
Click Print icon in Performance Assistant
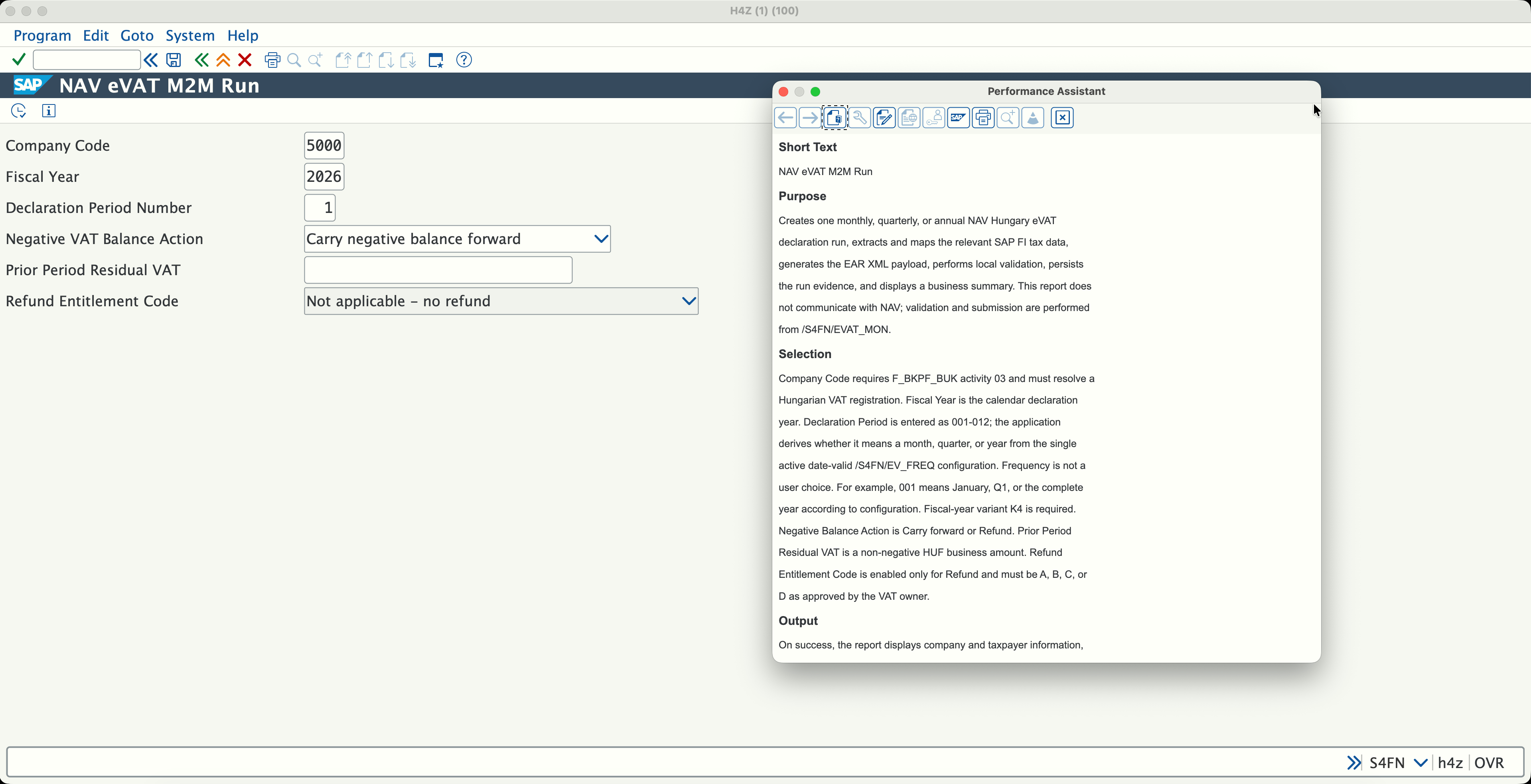pos(984,118)
